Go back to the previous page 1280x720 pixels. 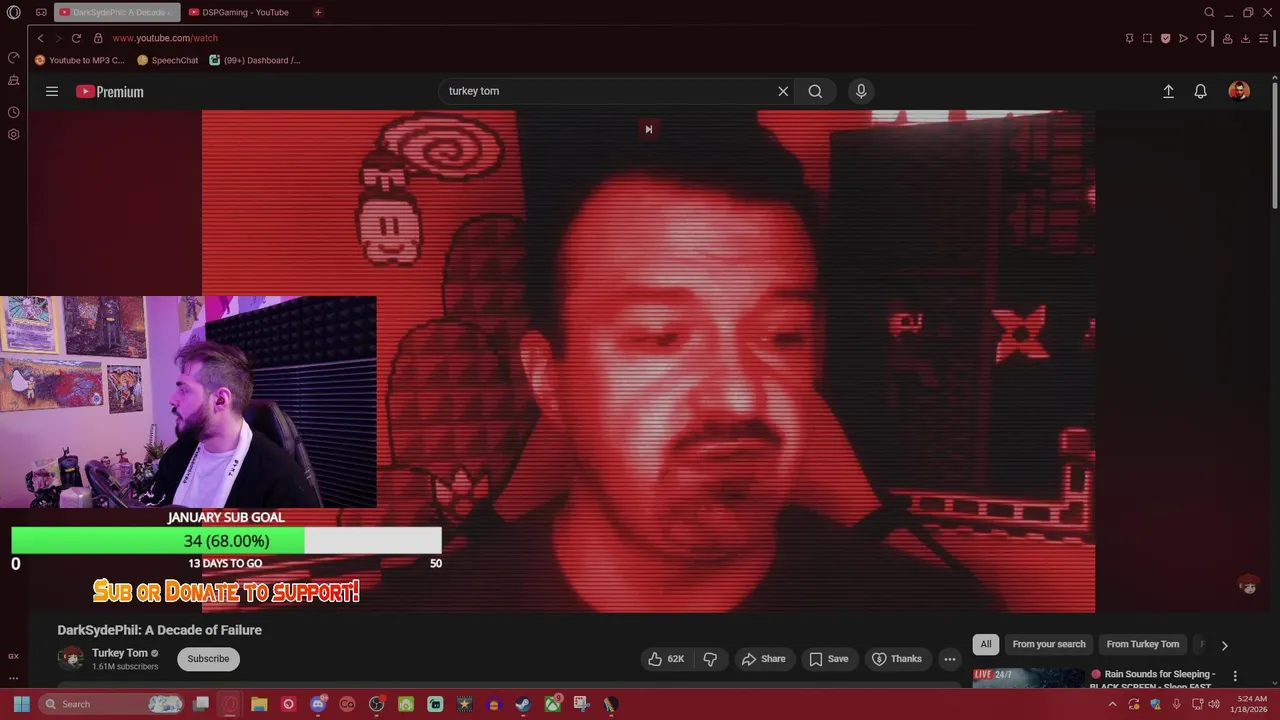40,38
